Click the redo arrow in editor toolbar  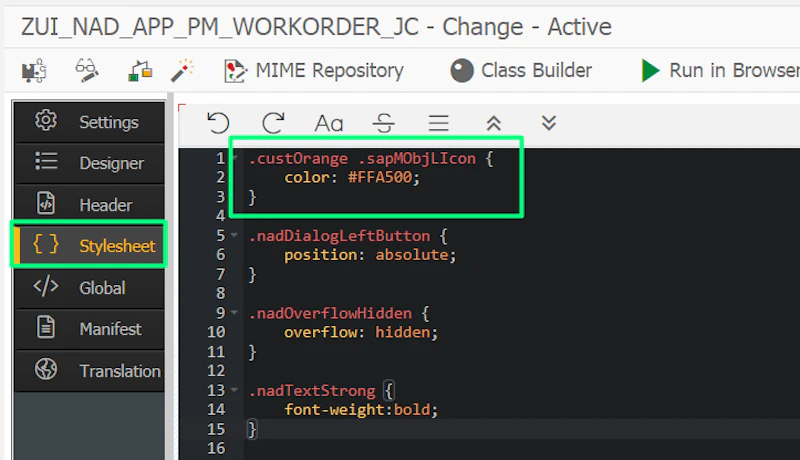273,123
